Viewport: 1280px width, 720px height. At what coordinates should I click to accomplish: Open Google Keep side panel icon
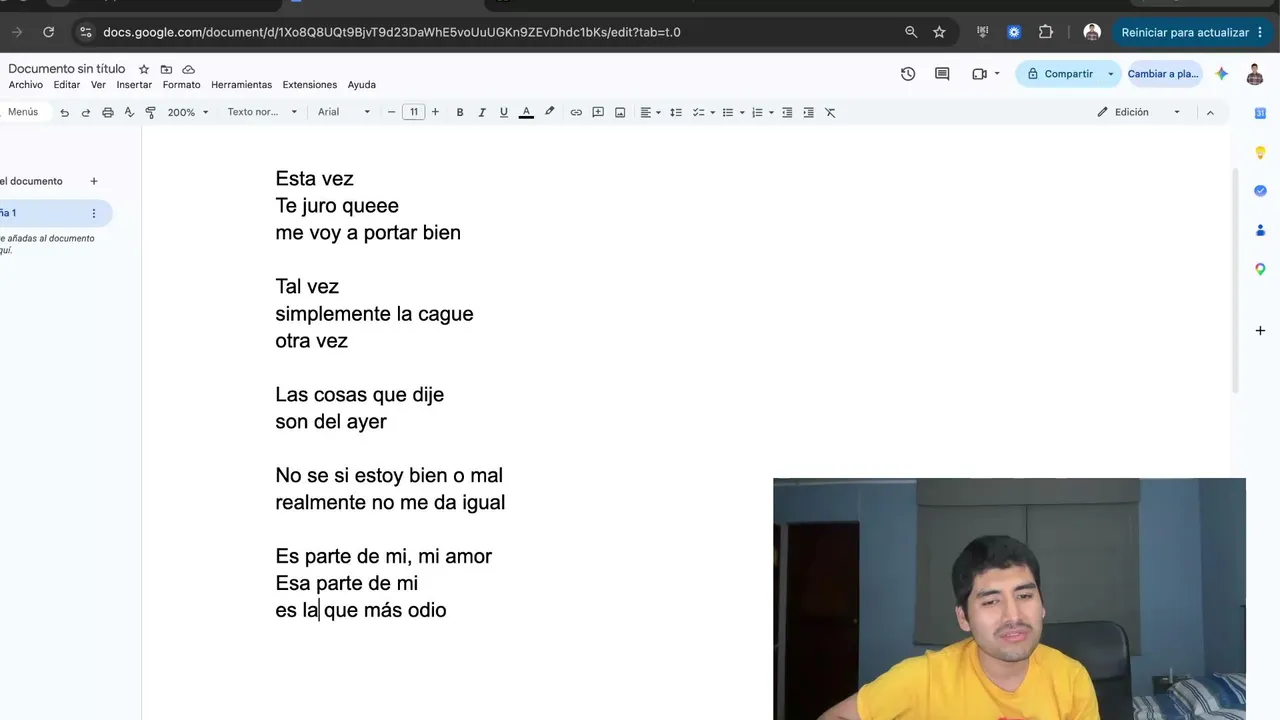coord(1260,152)
